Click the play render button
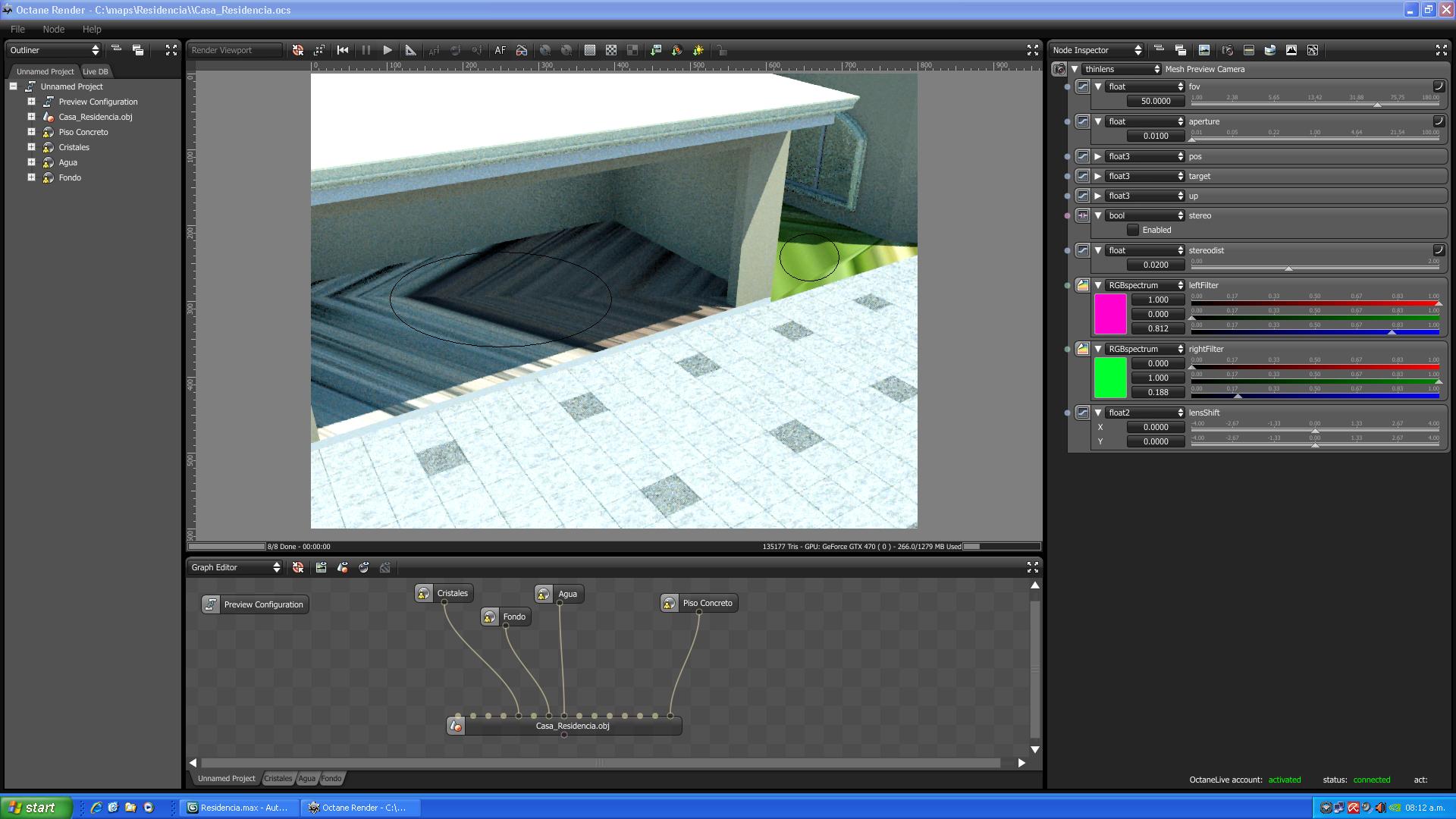Image resolution: width=1456 pixels, height=819 pixels. pyautogui.click(x=388, y=50)
